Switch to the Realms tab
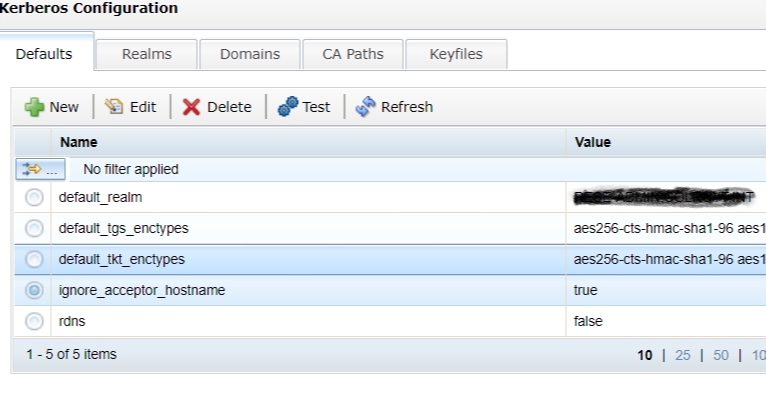The image size is (766, 399). pos(147,54)
